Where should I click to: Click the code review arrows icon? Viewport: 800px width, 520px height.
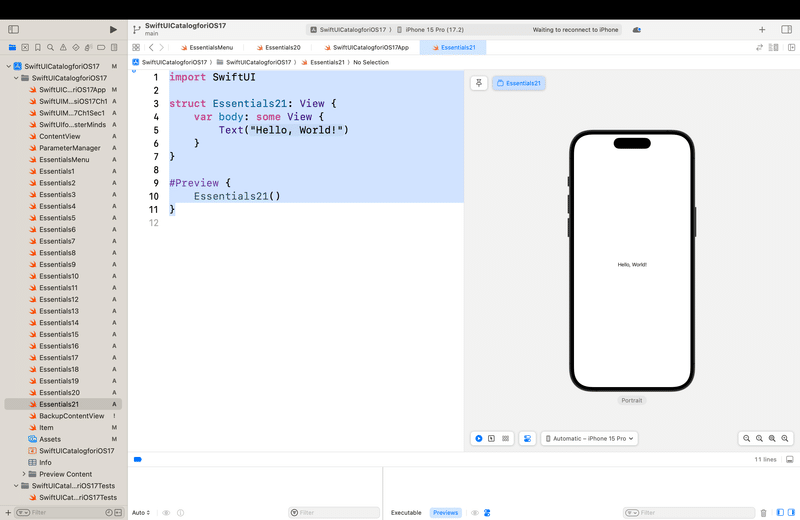coord(759,47)
